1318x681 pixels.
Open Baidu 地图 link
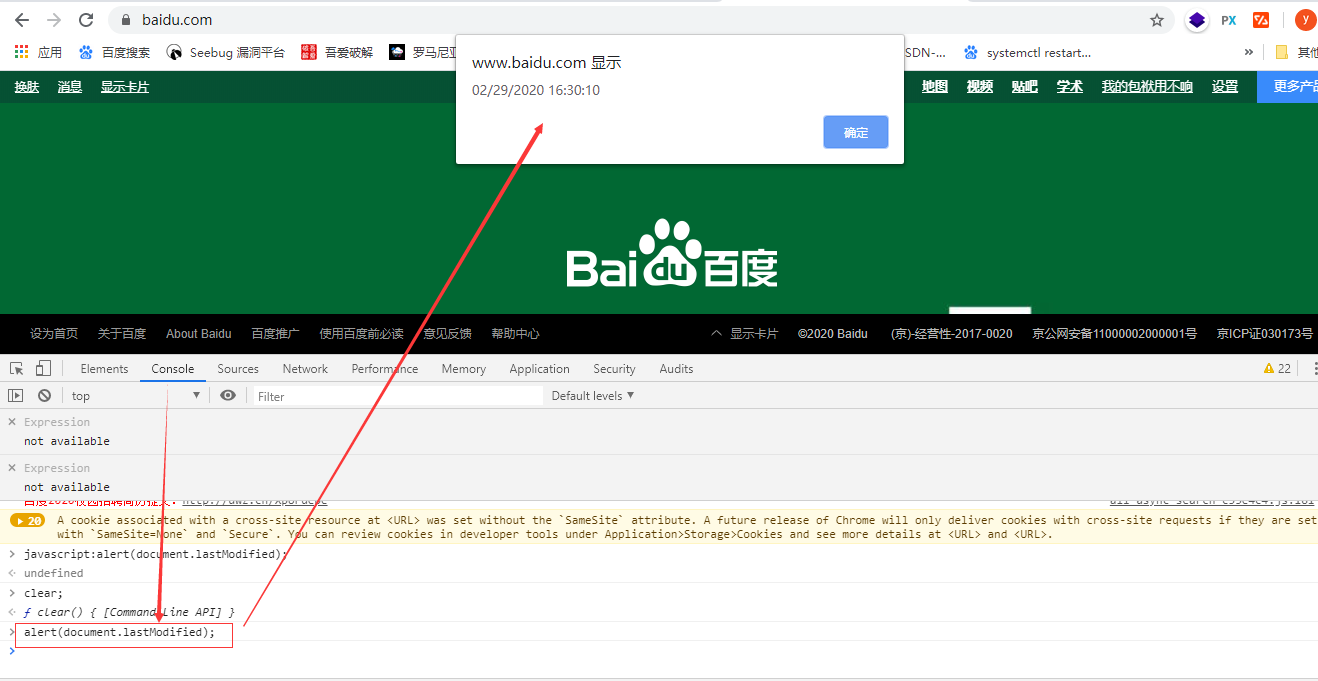[935, 87]
